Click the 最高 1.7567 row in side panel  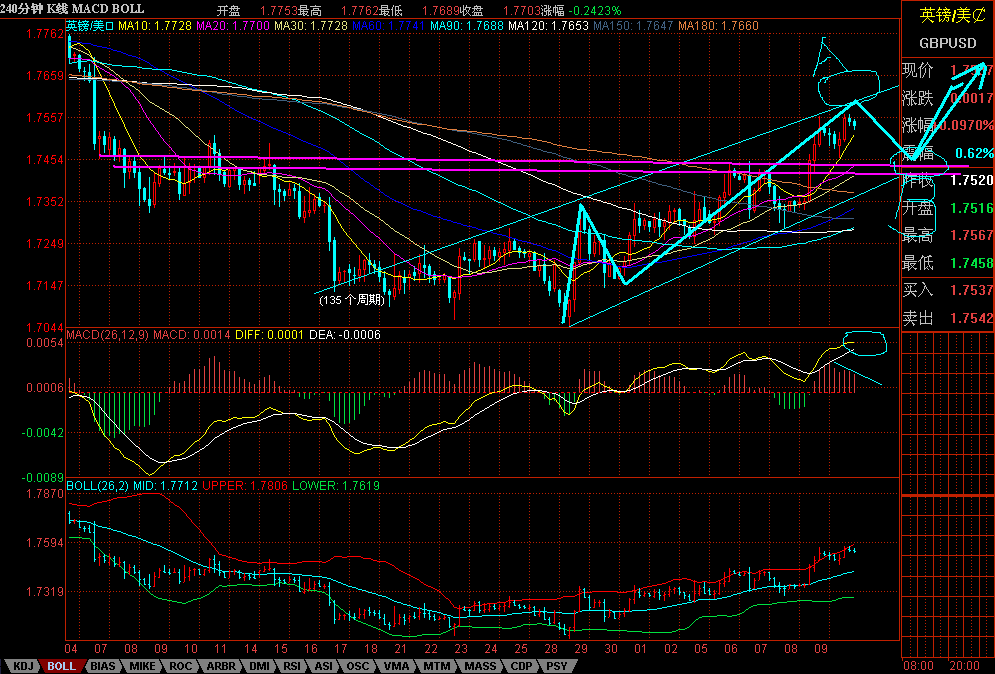947,235
